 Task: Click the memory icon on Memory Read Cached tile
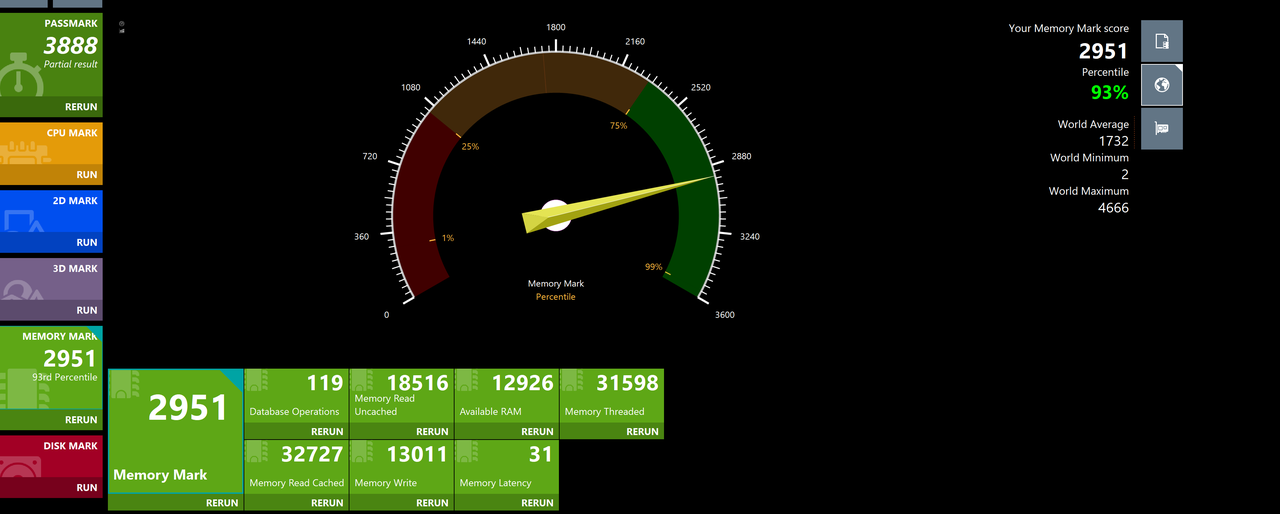[258, 452]
